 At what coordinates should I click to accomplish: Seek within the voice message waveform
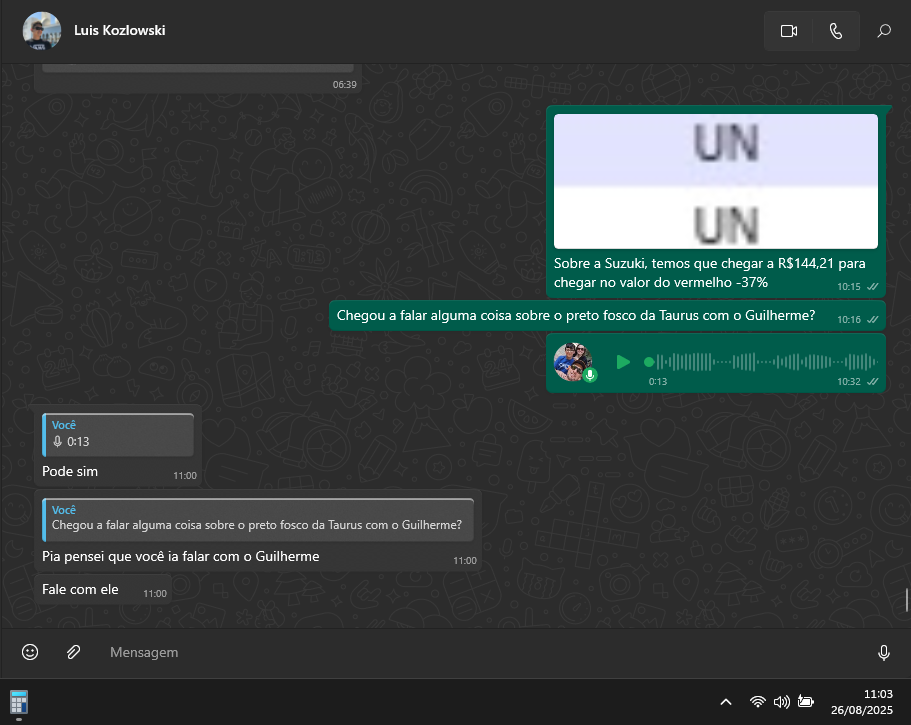[x=760, y=362]
